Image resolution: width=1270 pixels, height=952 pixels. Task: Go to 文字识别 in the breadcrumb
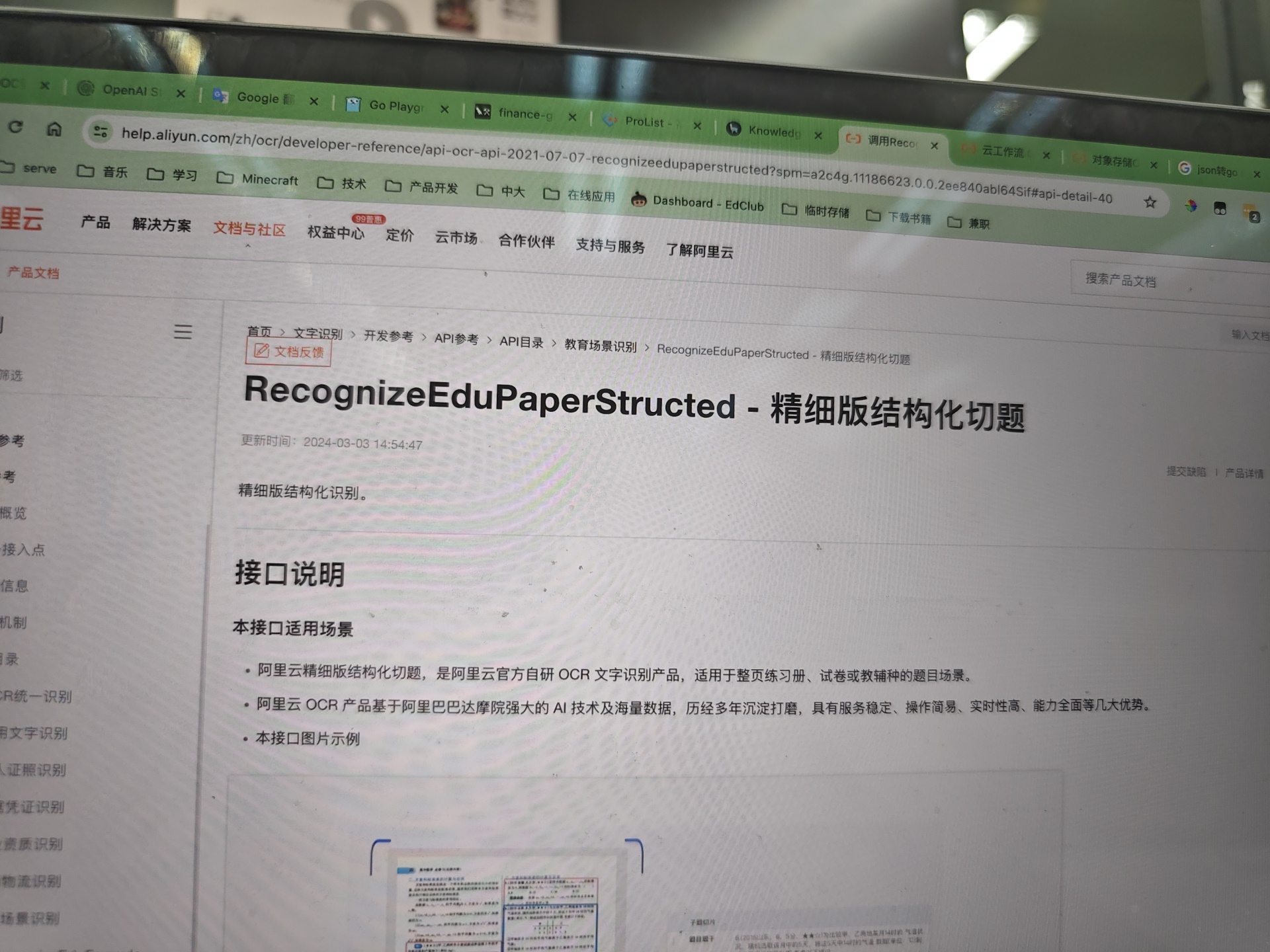[x=318, y=333]
